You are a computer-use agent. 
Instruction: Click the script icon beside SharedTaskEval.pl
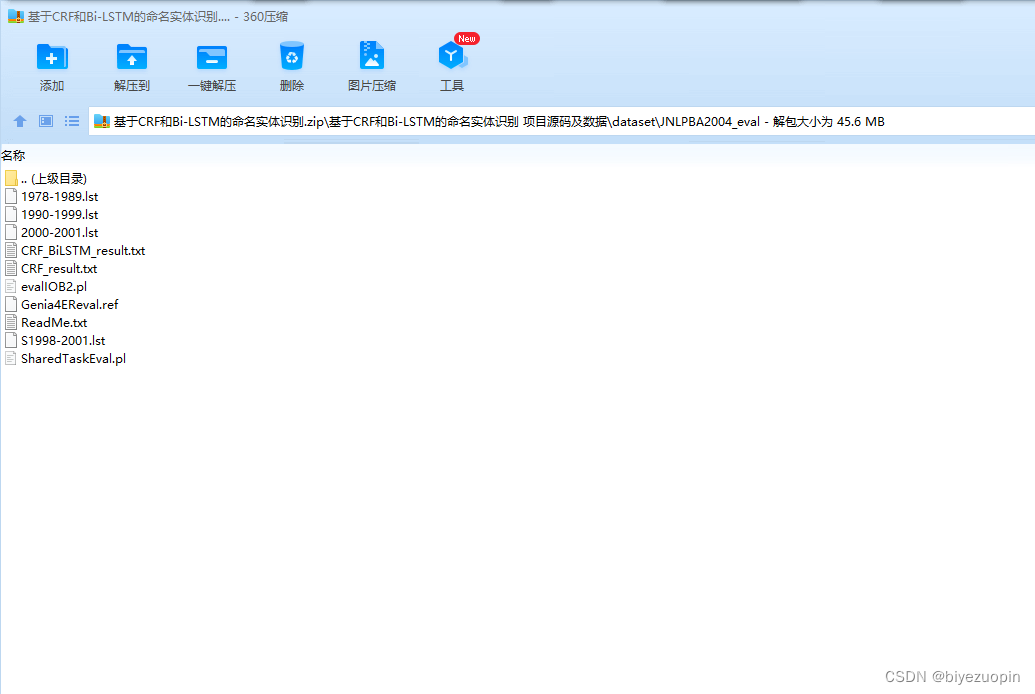click(x=11, y=359)
